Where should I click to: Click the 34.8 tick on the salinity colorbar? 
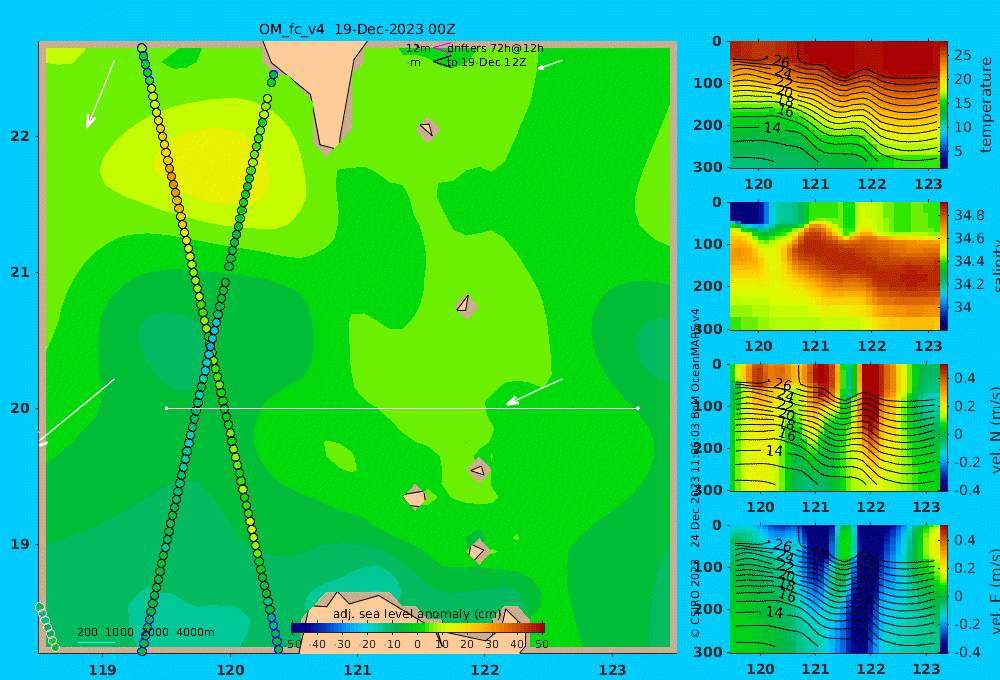pos(969,215)
